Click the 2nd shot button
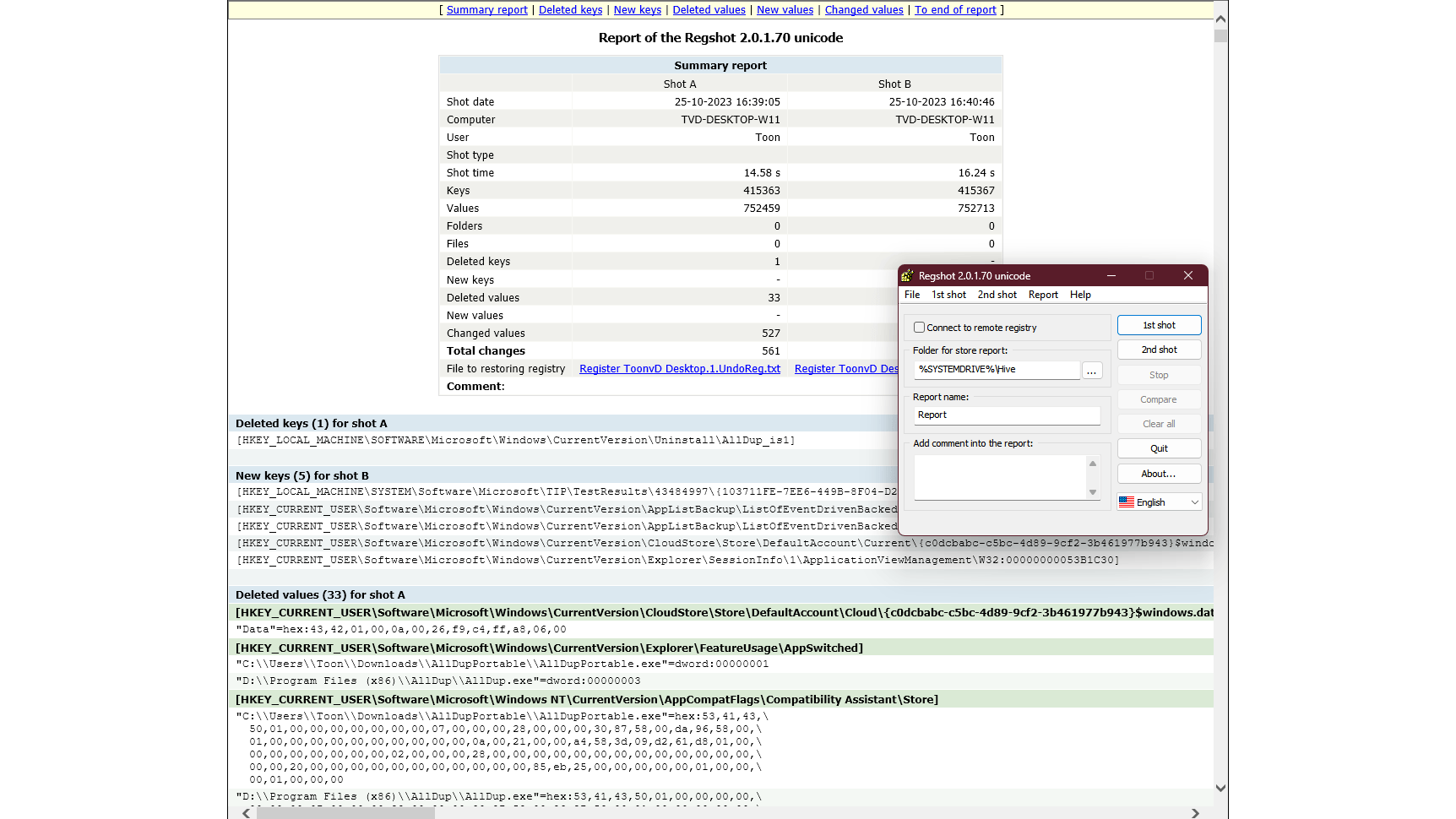Viewport: 1456px width, 819px height. (1159, 350)
